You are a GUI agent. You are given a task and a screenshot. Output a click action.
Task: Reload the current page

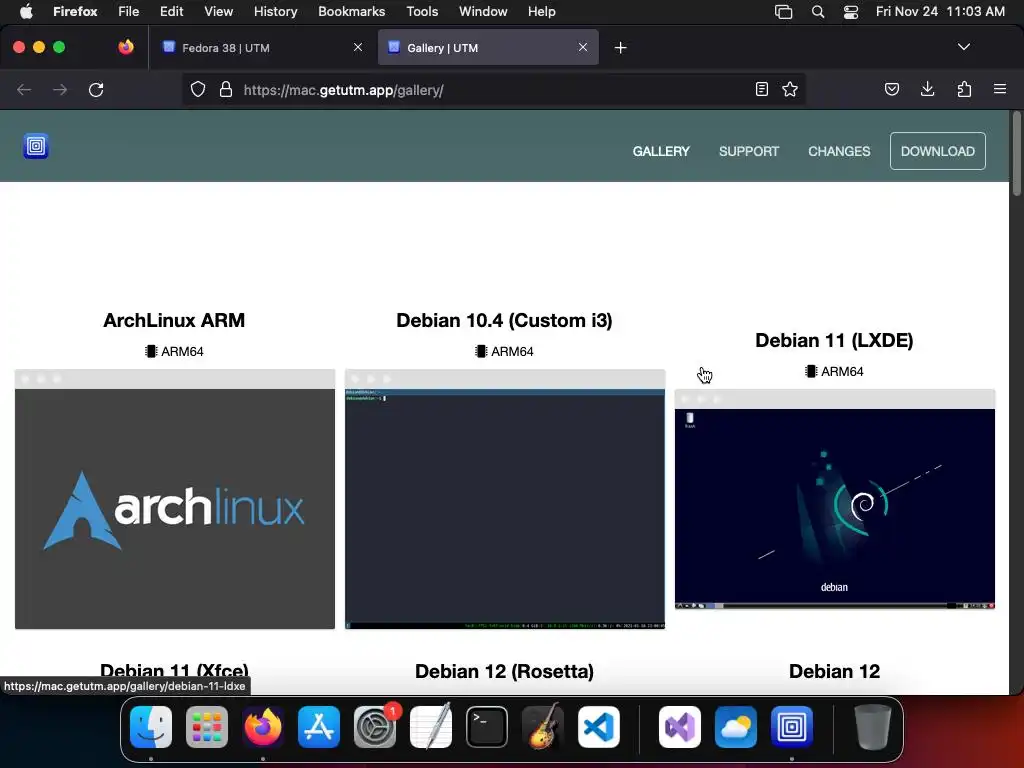96,89
